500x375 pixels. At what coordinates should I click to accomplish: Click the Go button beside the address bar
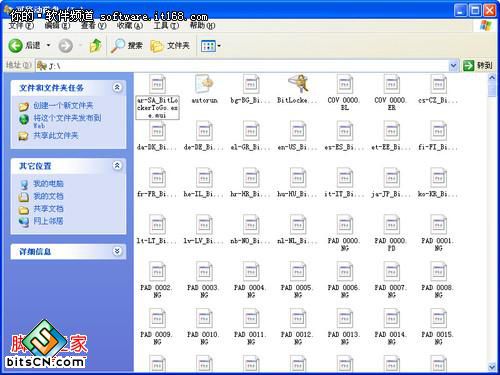click(x=477, y=66)
